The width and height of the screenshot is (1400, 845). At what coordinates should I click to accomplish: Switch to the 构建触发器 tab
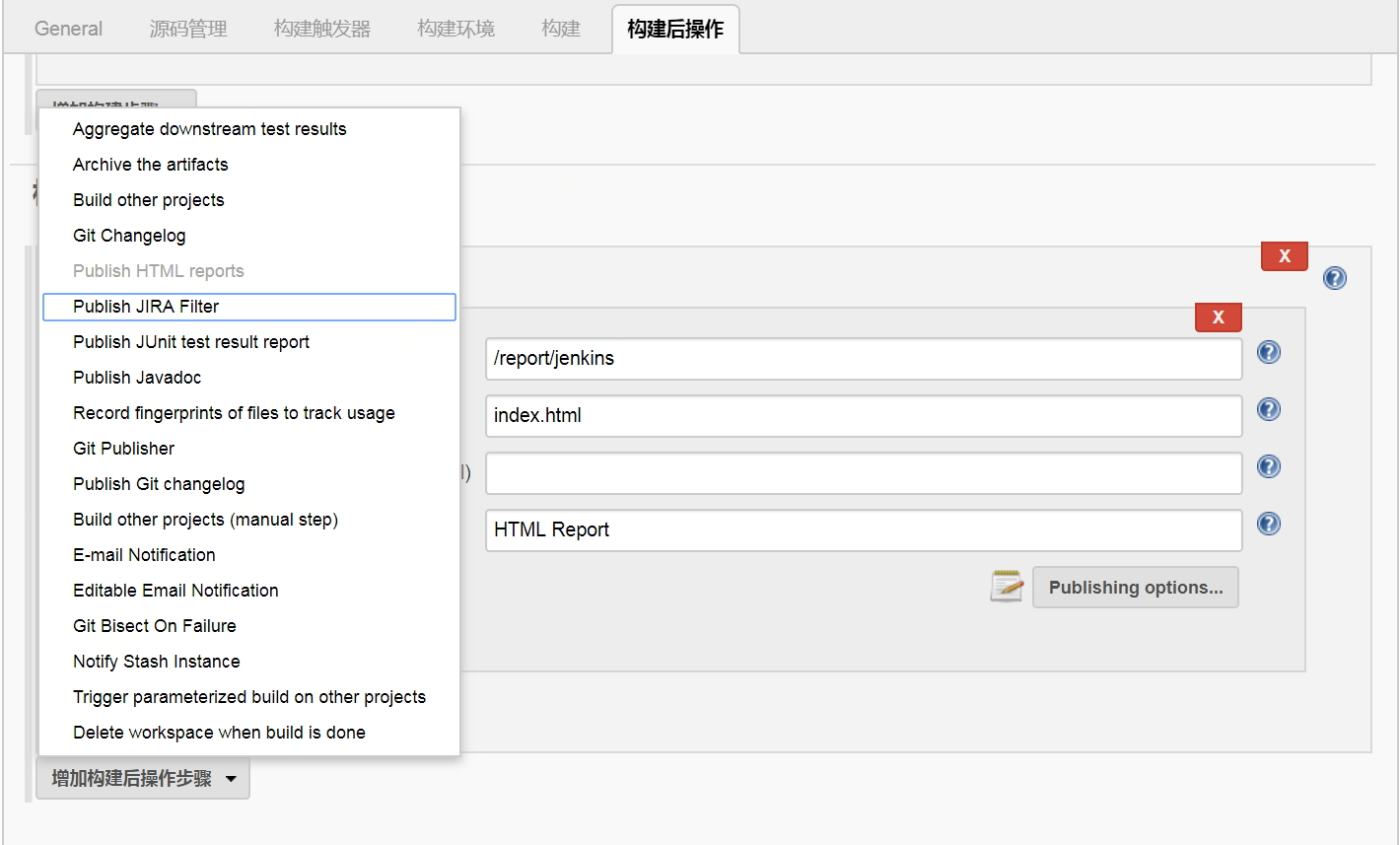tap(322, 29)
